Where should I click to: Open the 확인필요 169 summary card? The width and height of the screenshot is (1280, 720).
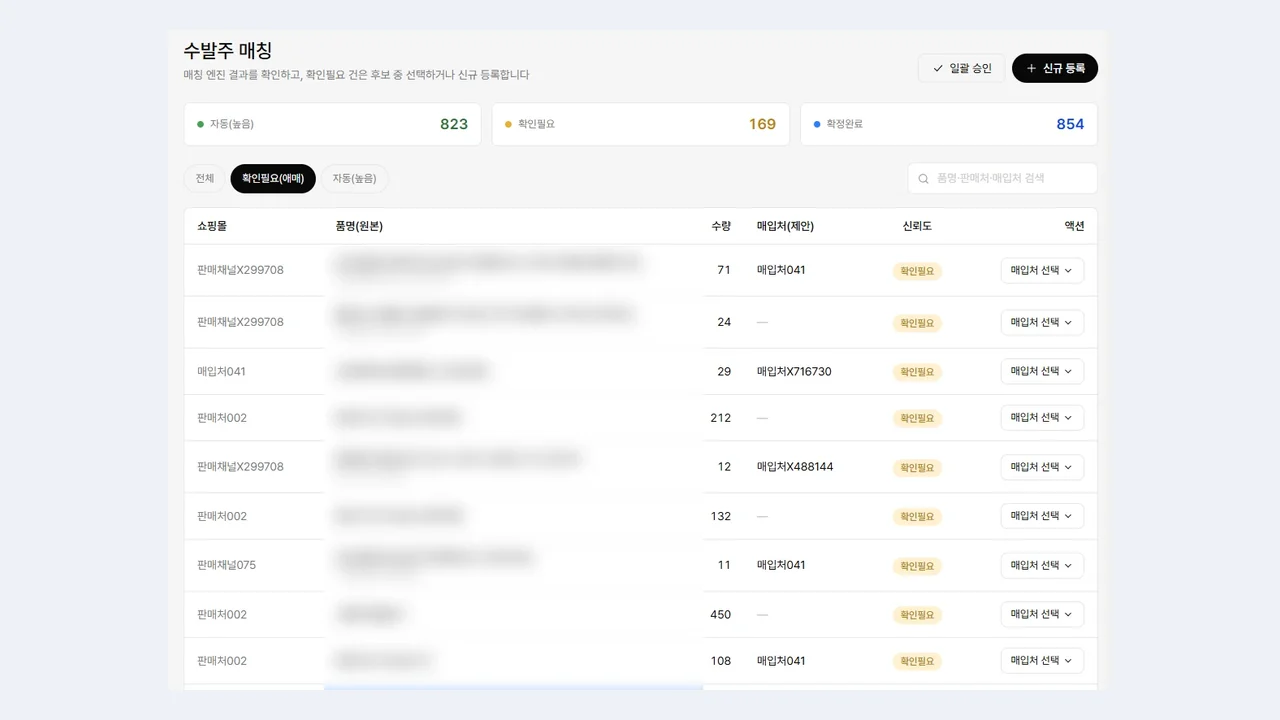(x=641, y=124)
